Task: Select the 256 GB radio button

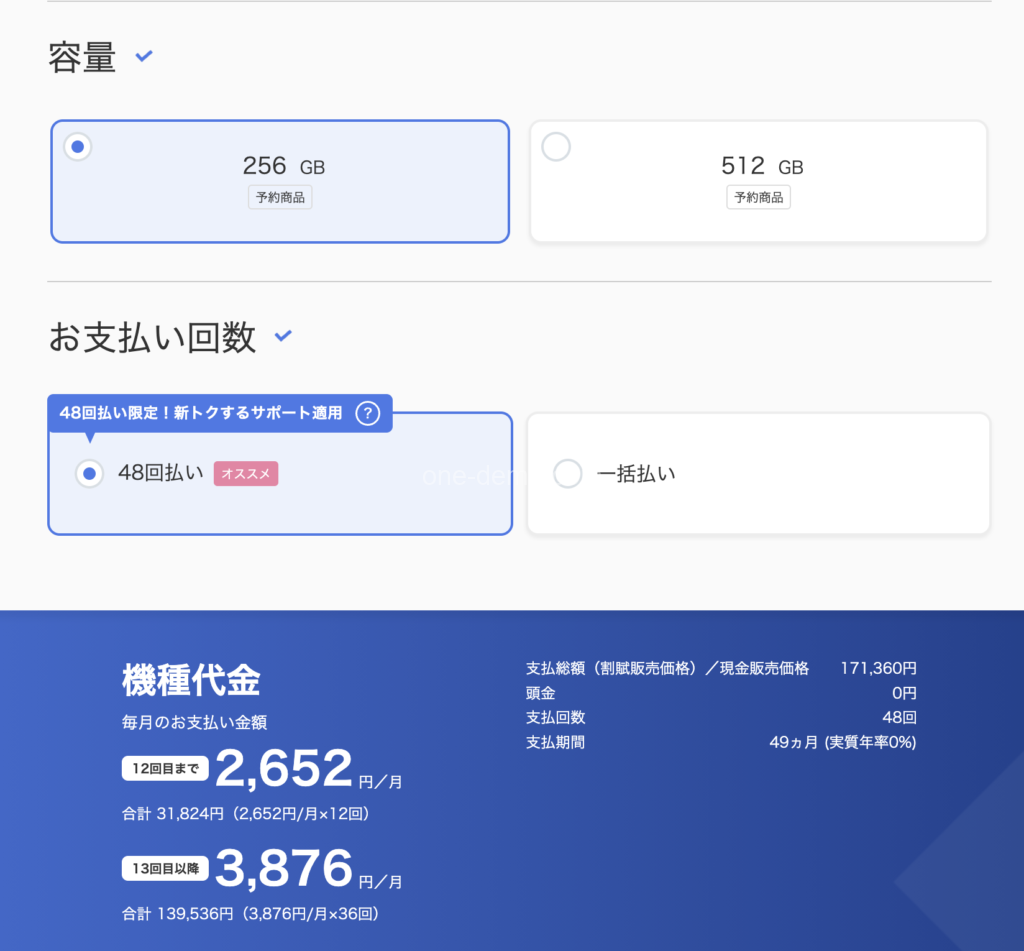Action: pyautogui.click(x=78, y=147)
